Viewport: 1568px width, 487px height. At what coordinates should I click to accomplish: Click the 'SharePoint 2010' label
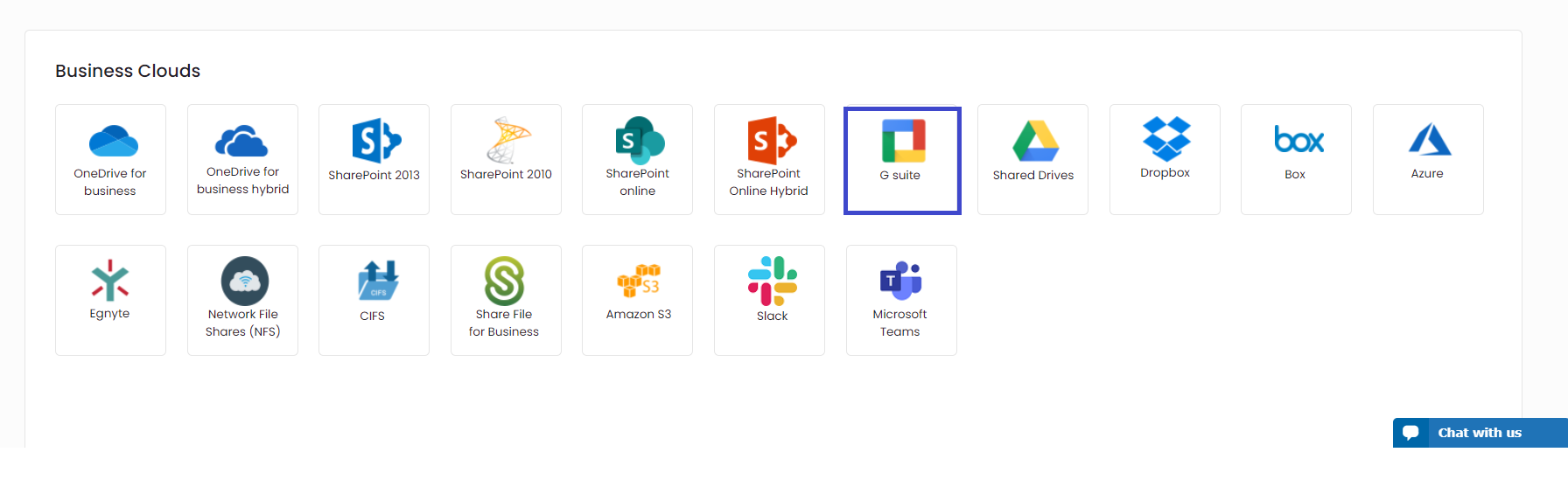pos(506,174)
